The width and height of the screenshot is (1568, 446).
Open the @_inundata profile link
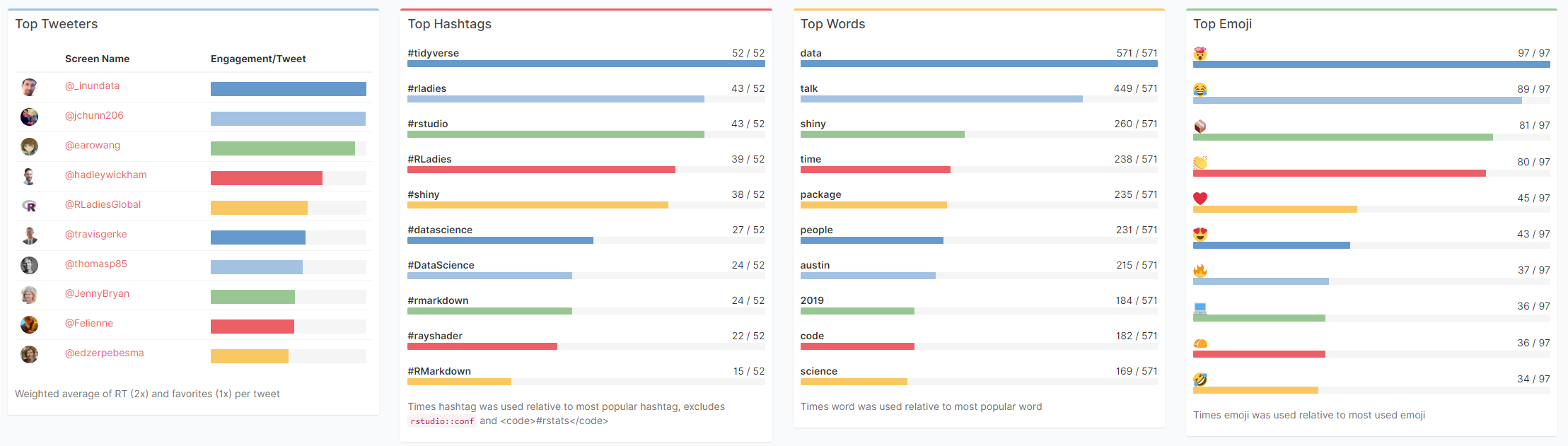92,86
